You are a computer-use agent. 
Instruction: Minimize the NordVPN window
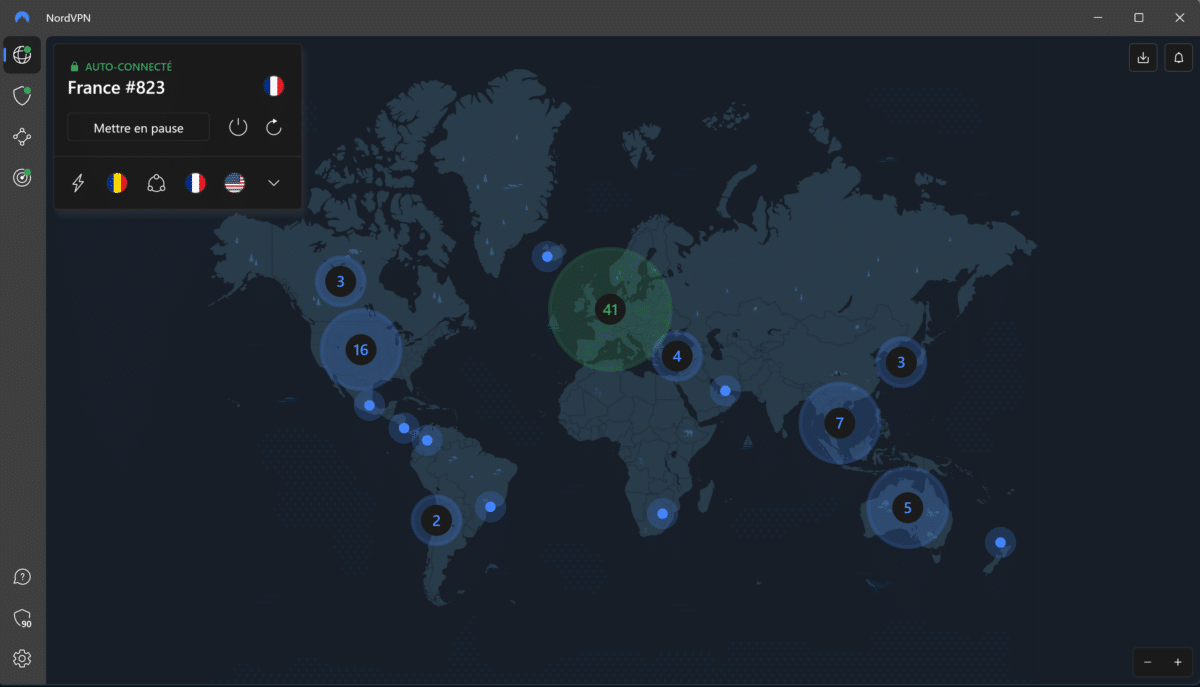point(1097,17)
